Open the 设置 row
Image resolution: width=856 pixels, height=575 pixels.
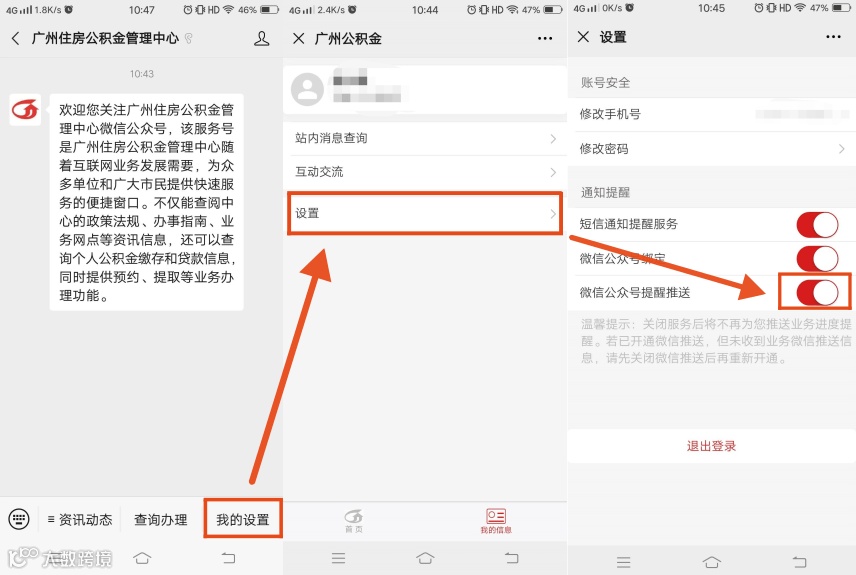tap(425, 214)
